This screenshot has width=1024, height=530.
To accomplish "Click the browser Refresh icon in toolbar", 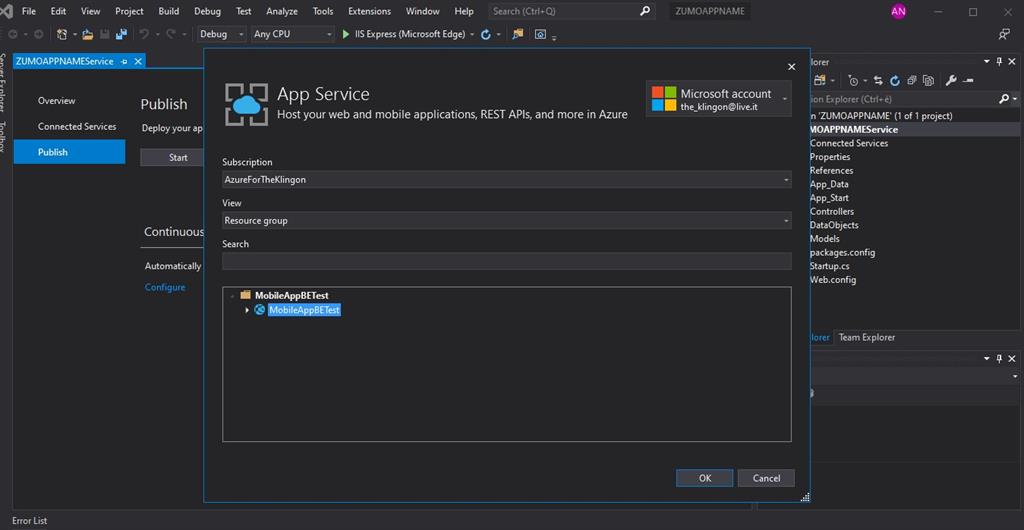I will (486, 35).
